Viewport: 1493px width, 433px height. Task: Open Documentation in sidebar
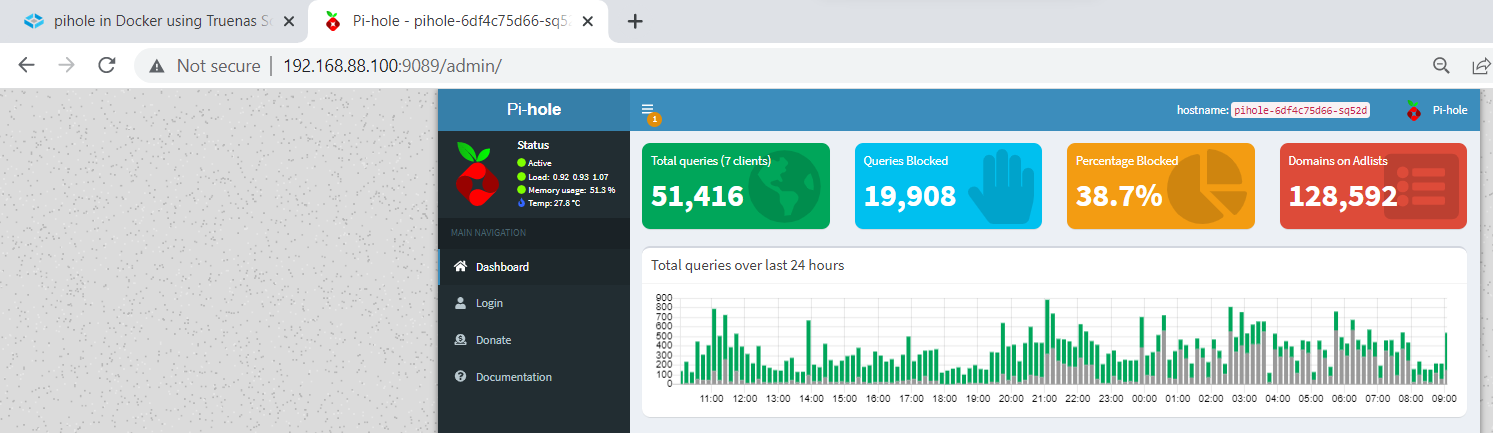(x=534, y=377)
